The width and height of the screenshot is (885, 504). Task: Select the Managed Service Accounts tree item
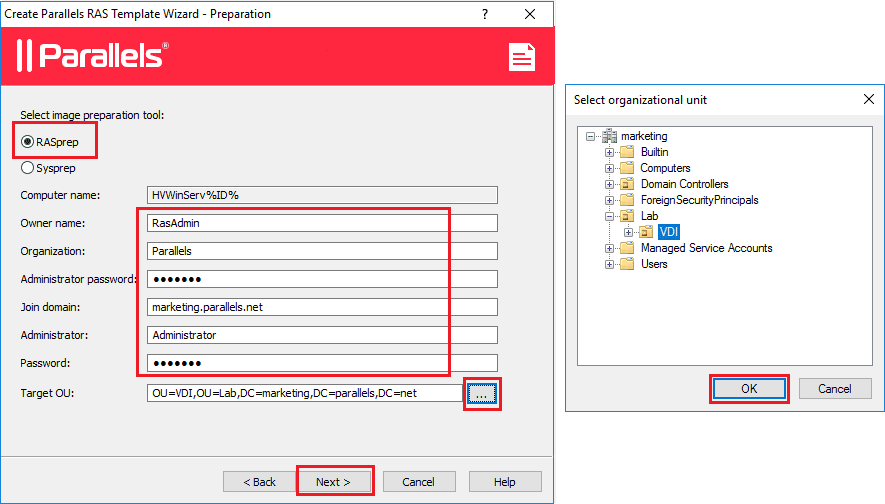(706, 248)
